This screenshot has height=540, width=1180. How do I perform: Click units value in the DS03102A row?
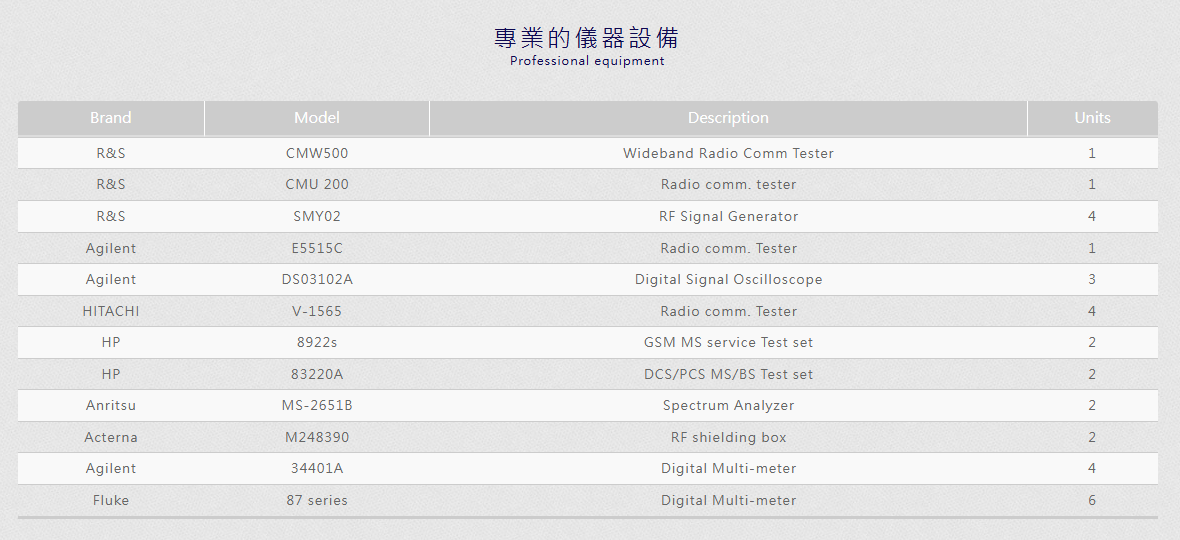[1092, 280]
